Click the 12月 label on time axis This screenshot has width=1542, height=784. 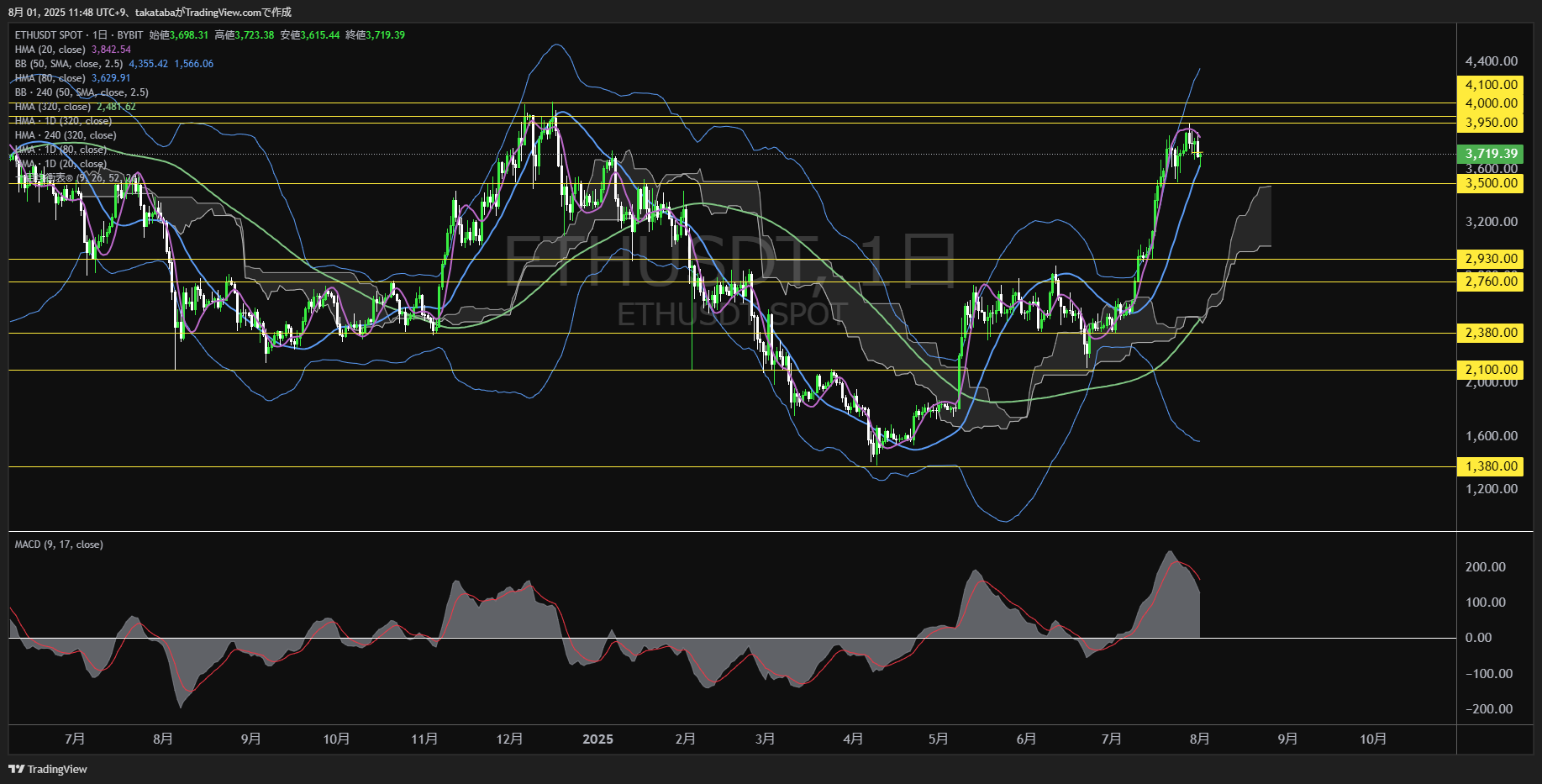pyautogui.click(x=509, y=739)
